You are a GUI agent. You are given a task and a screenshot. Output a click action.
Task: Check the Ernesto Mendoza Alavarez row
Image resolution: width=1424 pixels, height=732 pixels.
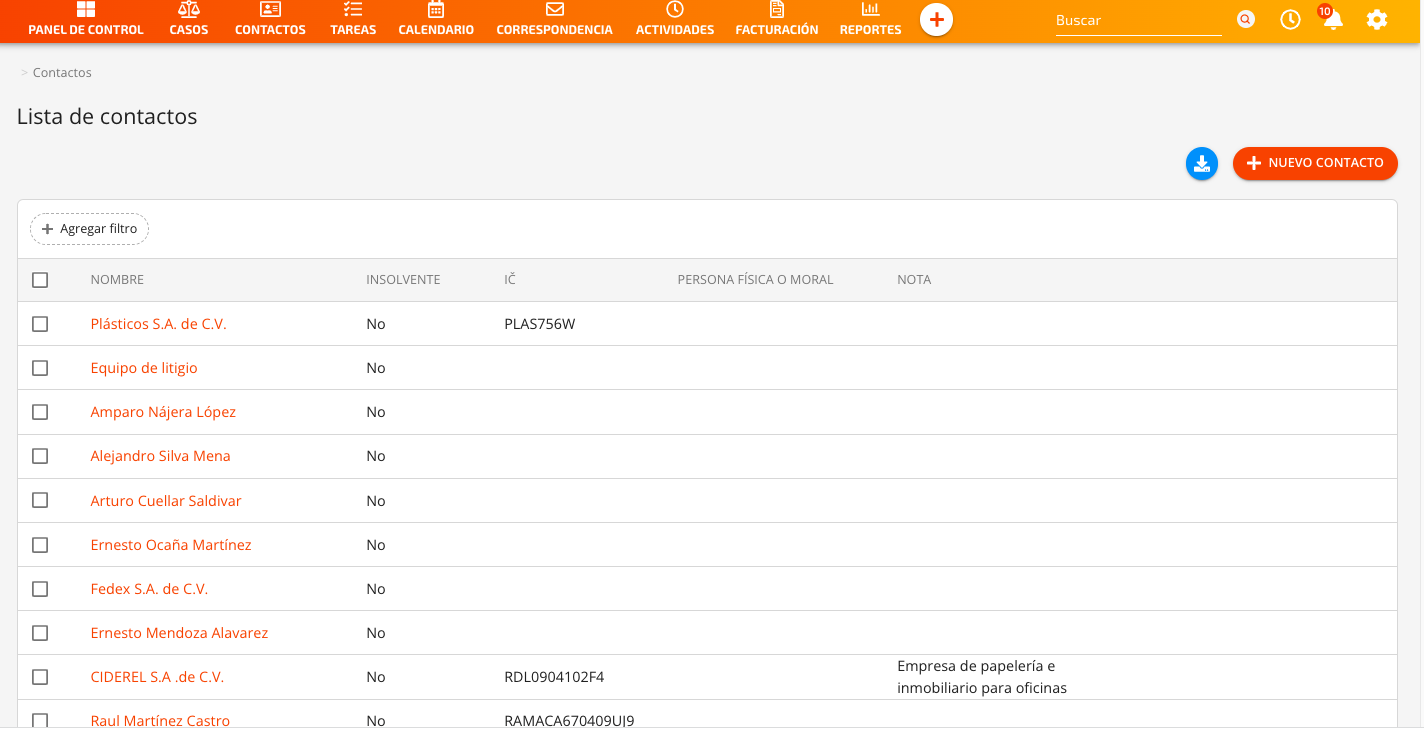tap(40, 633)
